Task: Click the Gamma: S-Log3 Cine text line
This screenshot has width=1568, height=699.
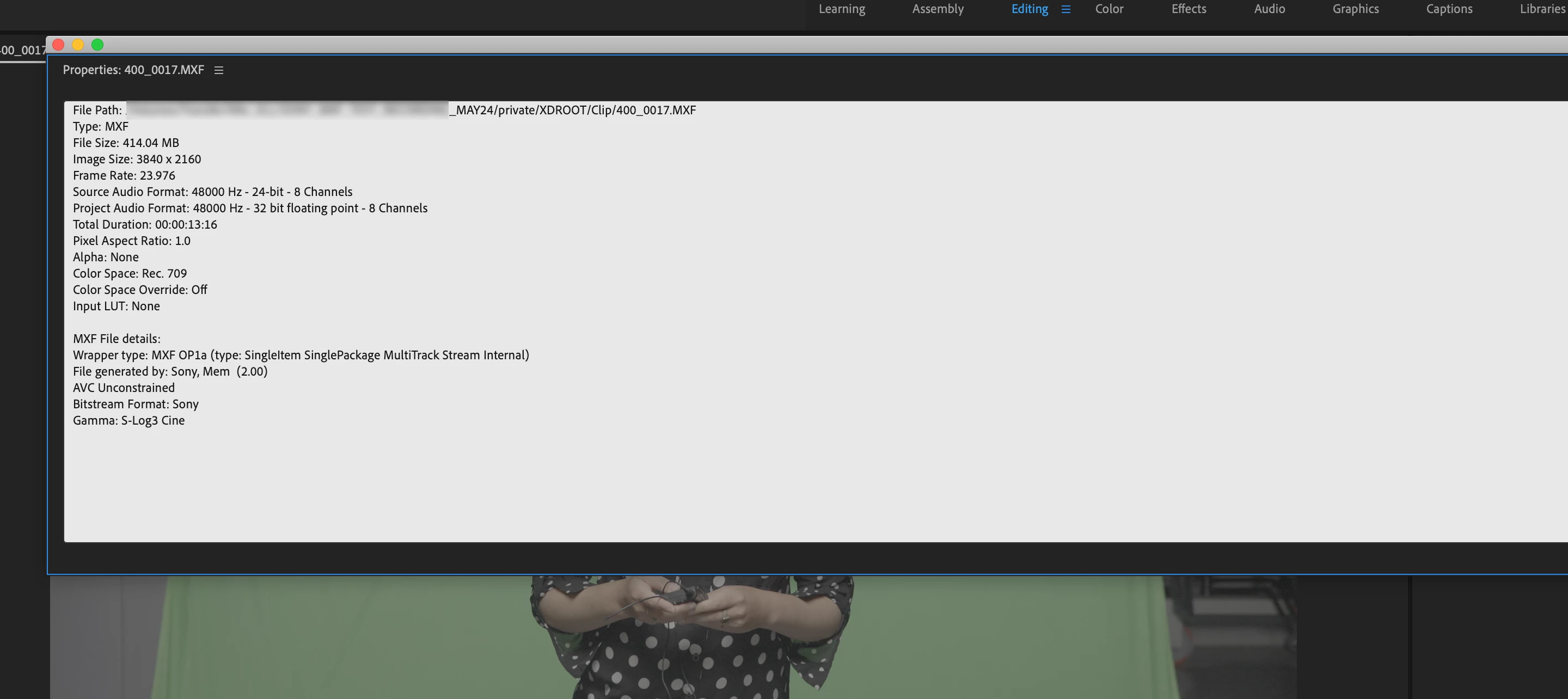Action: (x=128, y=421)
